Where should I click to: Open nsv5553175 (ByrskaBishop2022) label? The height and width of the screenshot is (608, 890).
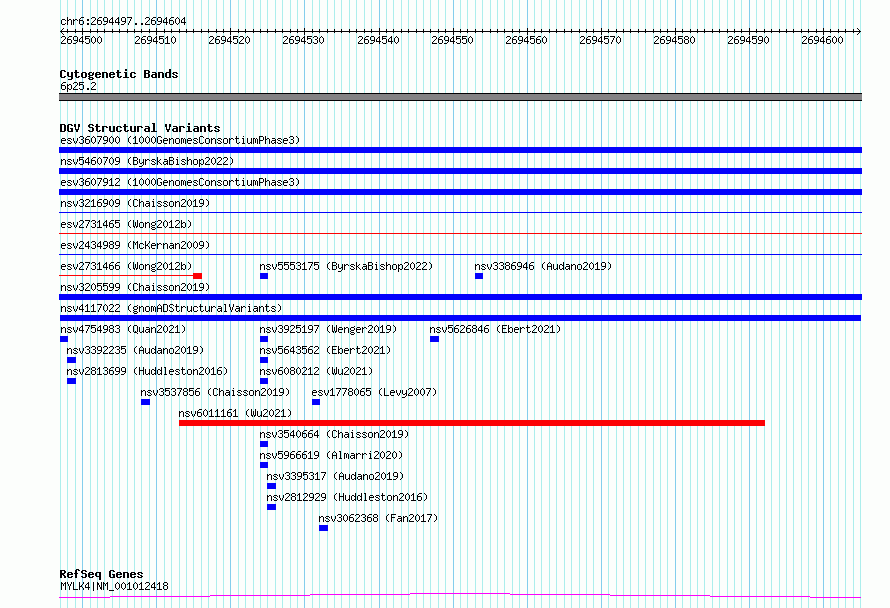tap(346, 266)
